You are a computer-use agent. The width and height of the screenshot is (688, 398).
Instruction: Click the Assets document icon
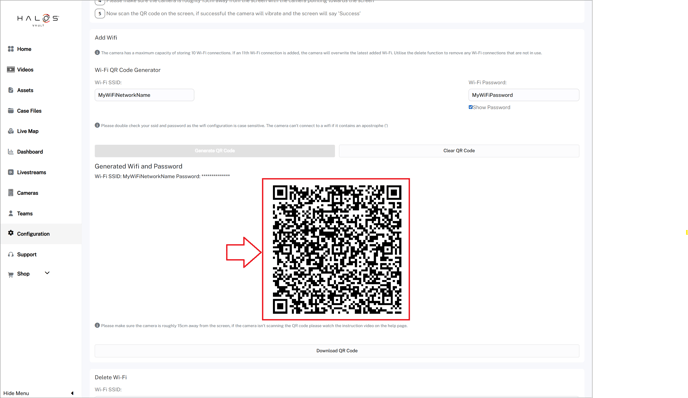pyautogui.click(x=11, y=90)
